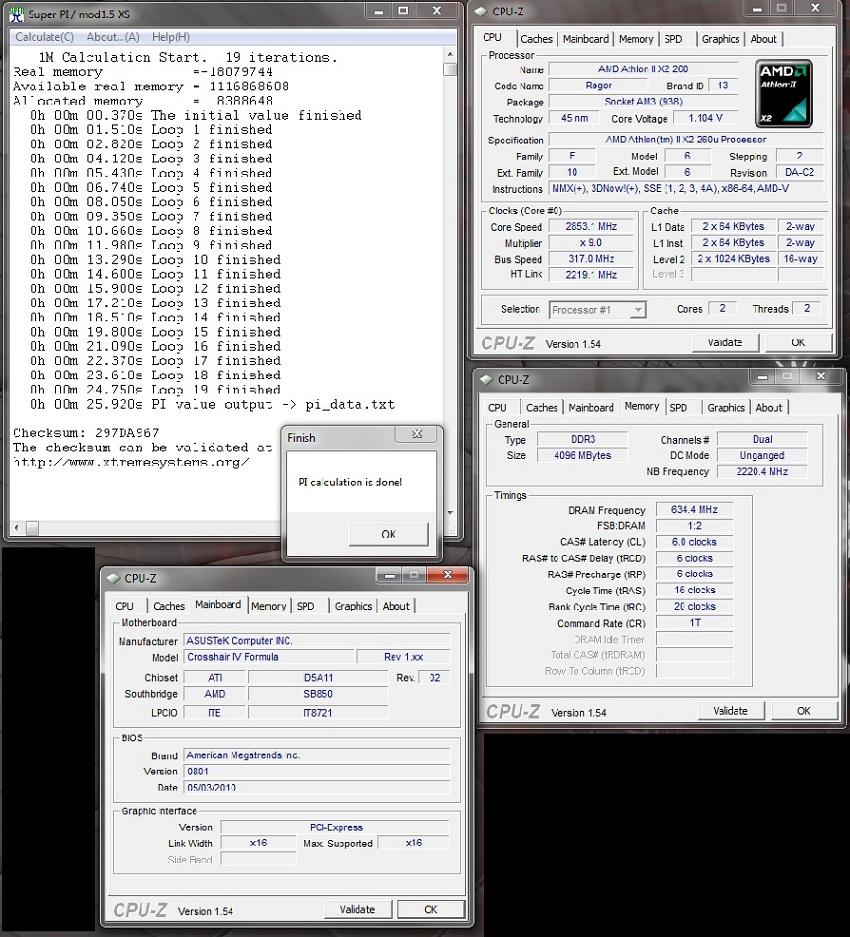Viewport: 850px width, 937px height.
Task: Select SPD tab in Memory CPU-Z window
Action: (678, 408)
